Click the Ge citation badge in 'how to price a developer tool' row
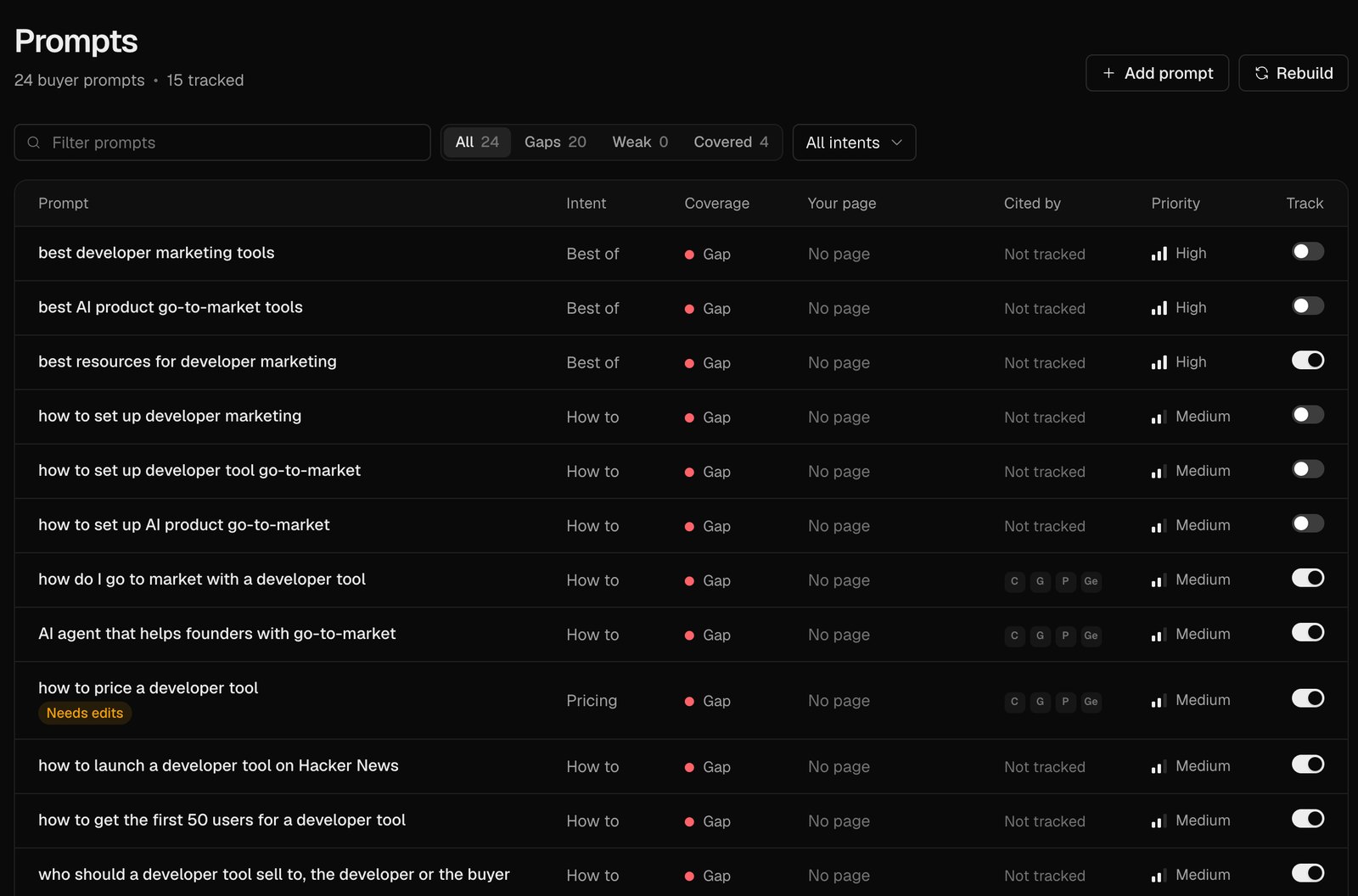 [1091, 702]
